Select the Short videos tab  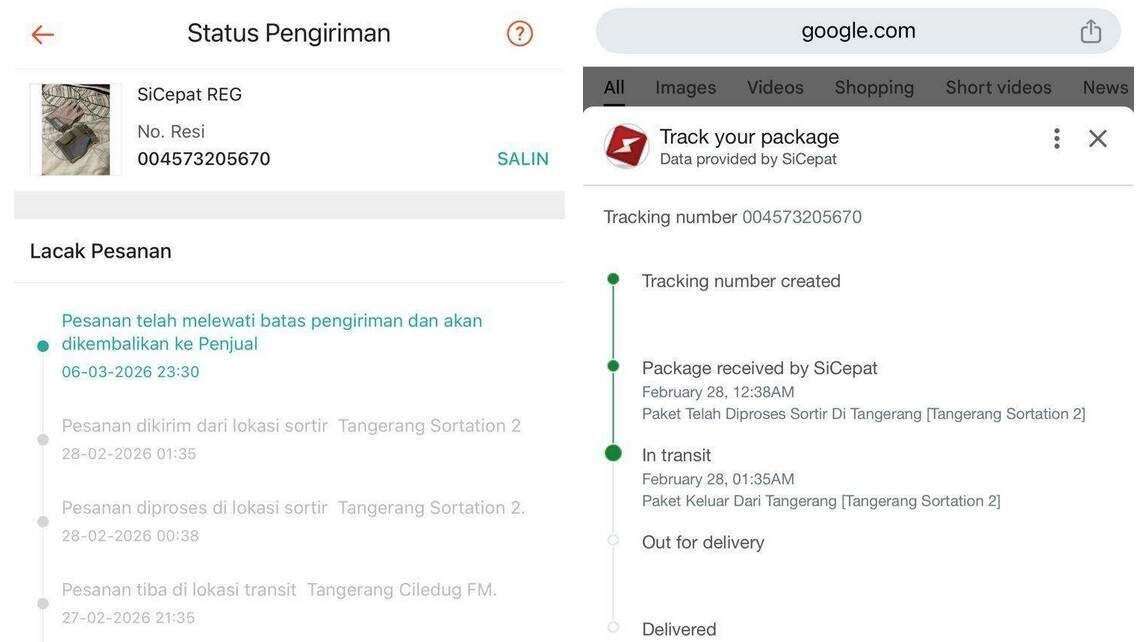(998, 87)
